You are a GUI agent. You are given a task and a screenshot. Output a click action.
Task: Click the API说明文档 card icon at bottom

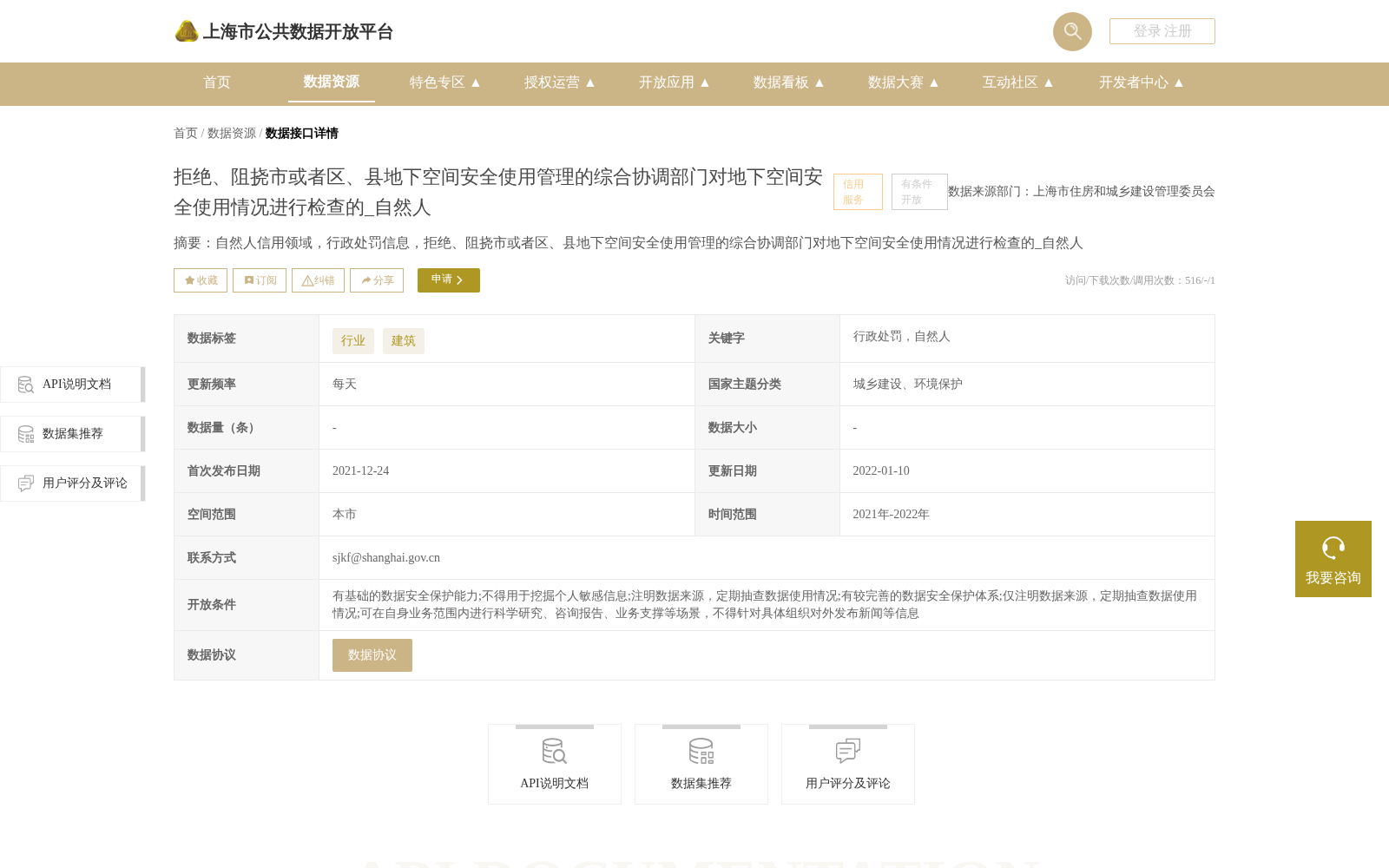(x=554, y=751)
